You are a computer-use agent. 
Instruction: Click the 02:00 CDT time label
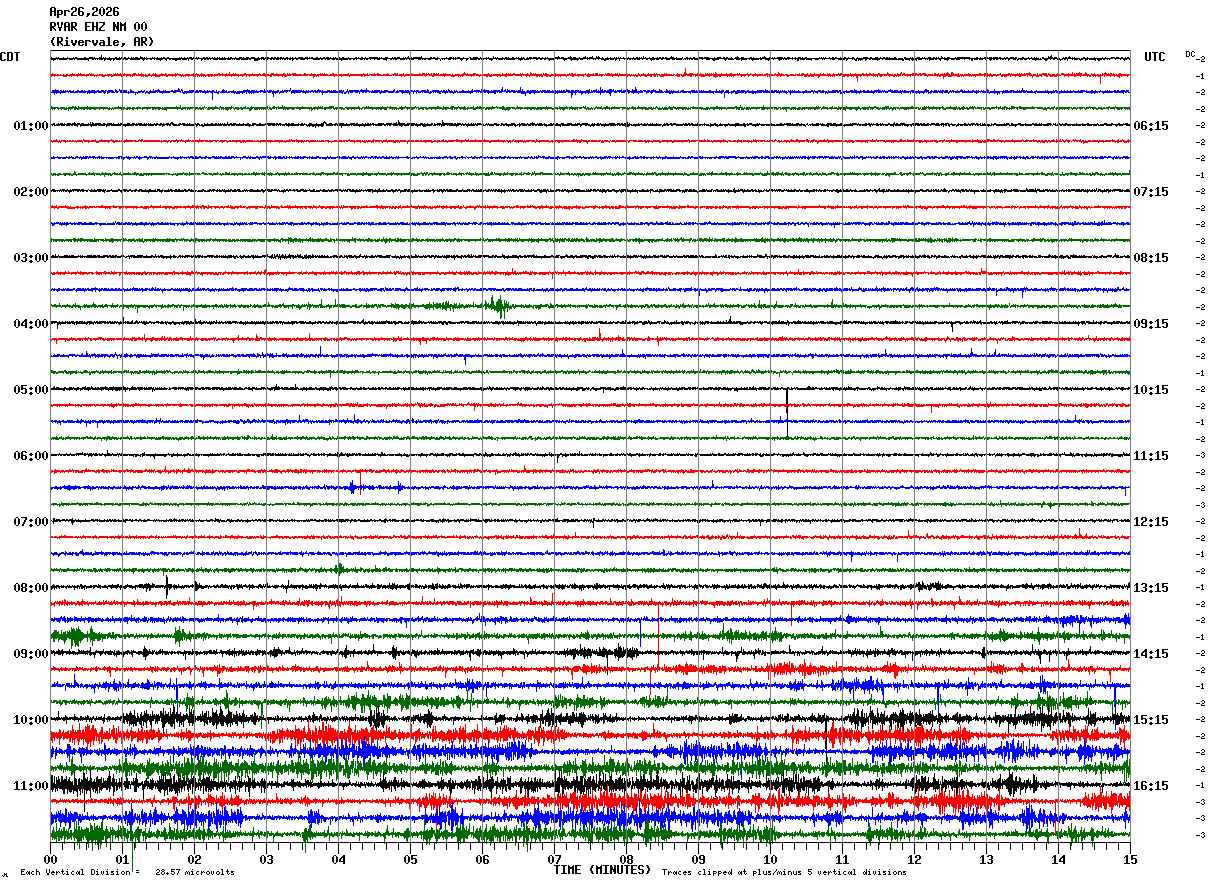coord(30,192)
